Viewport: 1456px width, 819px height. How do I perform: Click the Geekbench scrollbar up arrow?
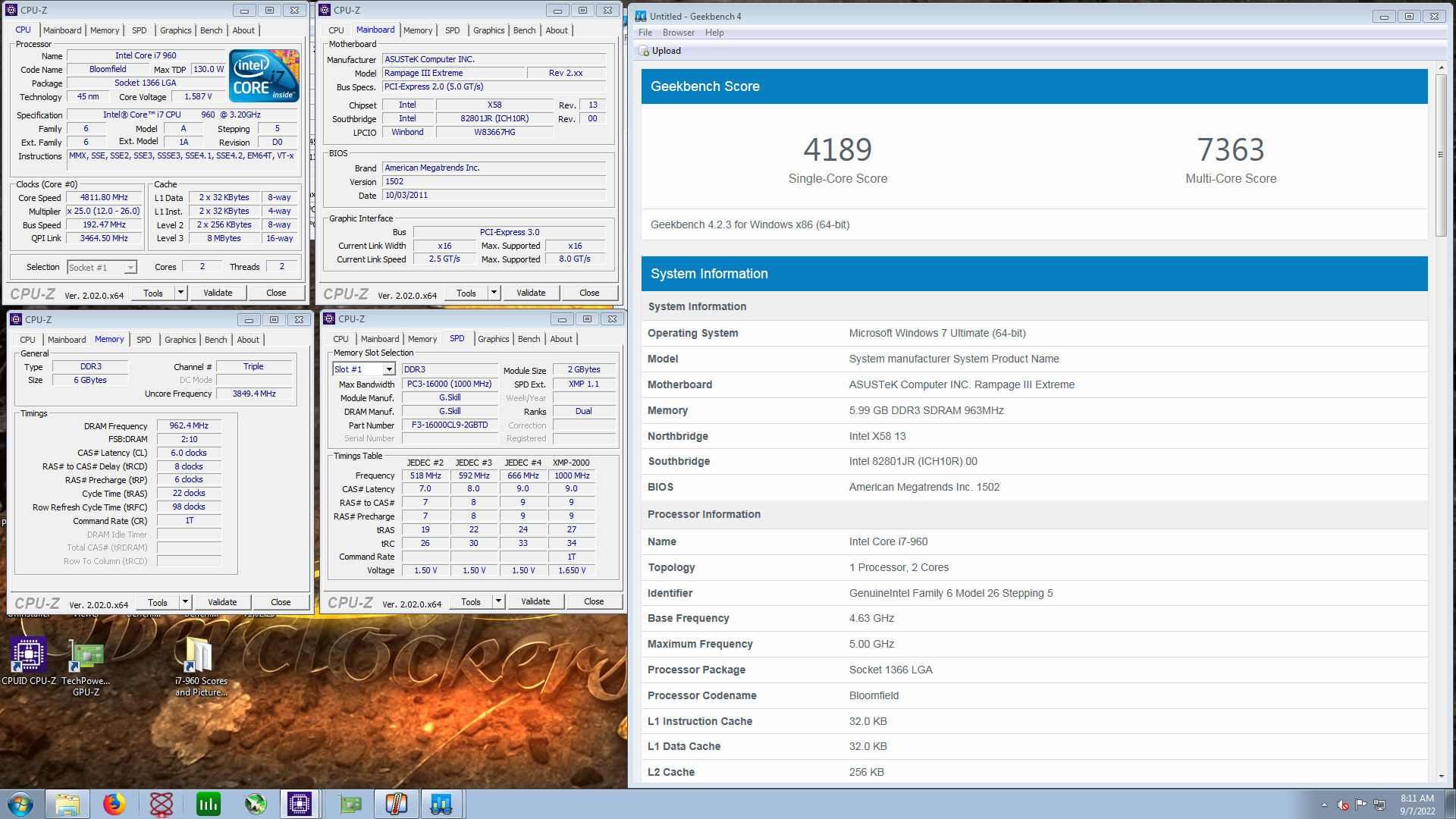point(1441,69)
